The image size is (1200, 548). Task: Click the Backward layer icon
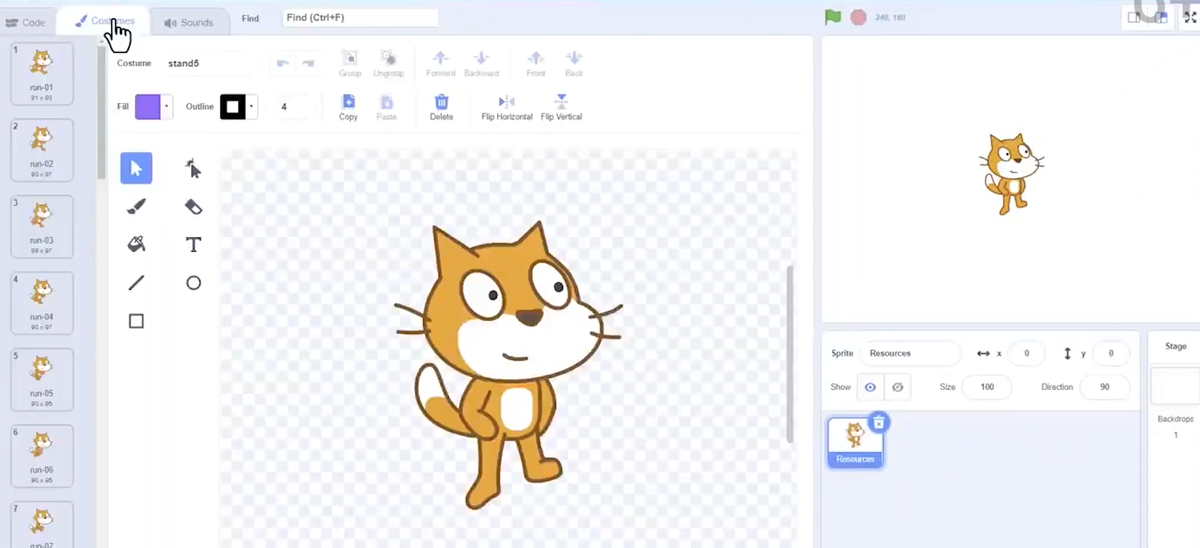(481, 64)
